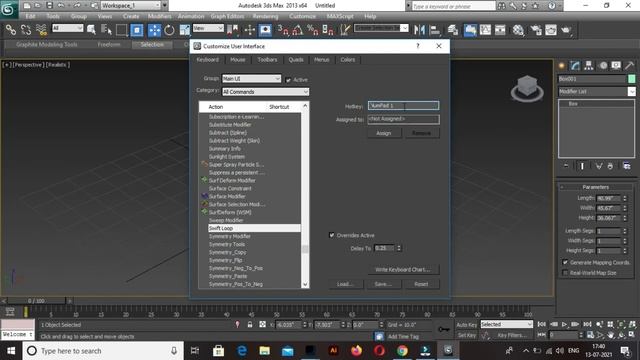
Task: Open the Utilities hammer panel icon
Action: pos(629,65)
